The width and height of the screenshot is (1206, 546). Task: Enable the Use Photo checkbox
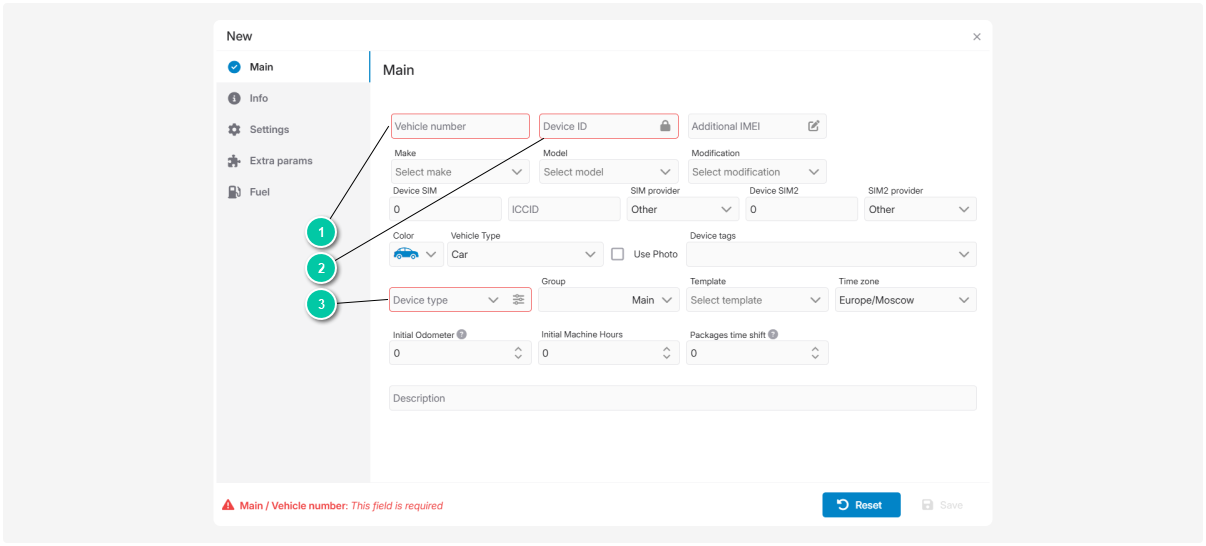coord(618,254)
